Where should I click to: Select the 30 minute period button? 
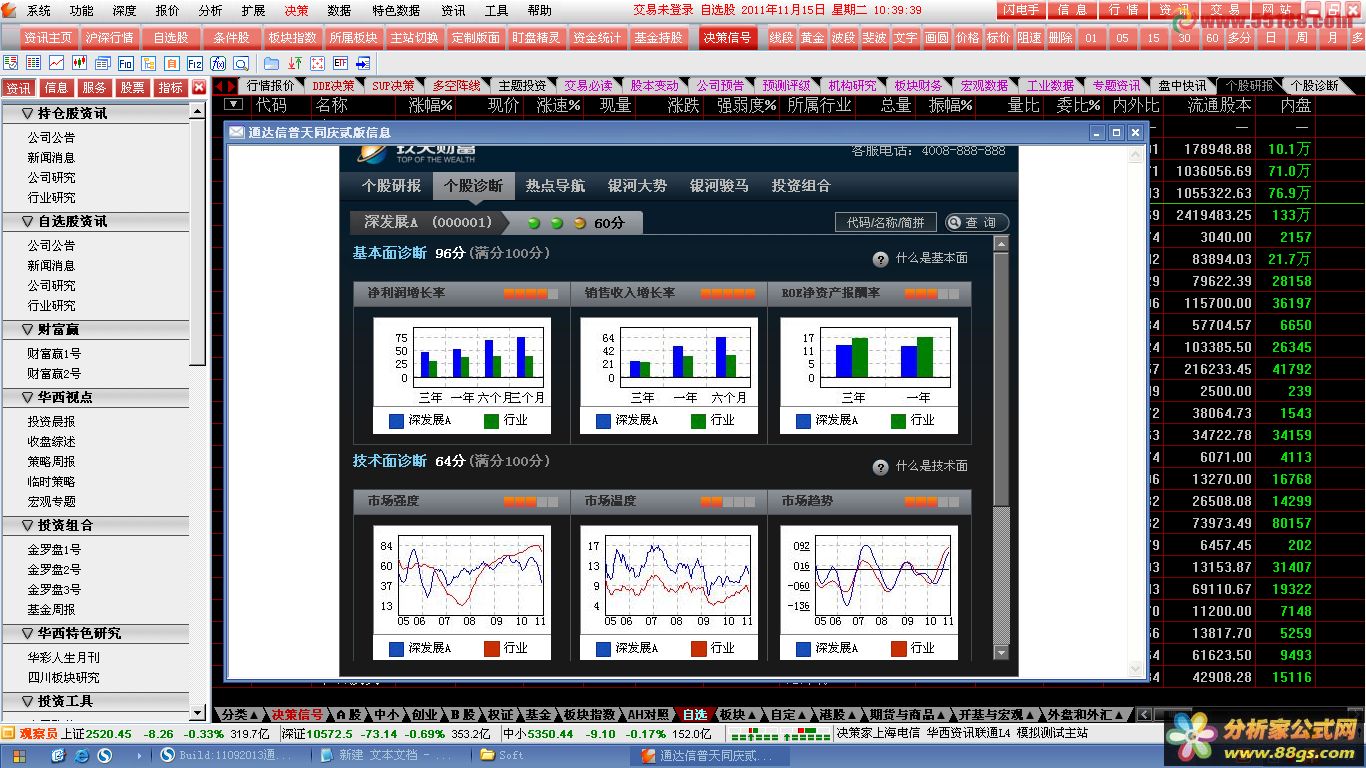pos(1184,38)
